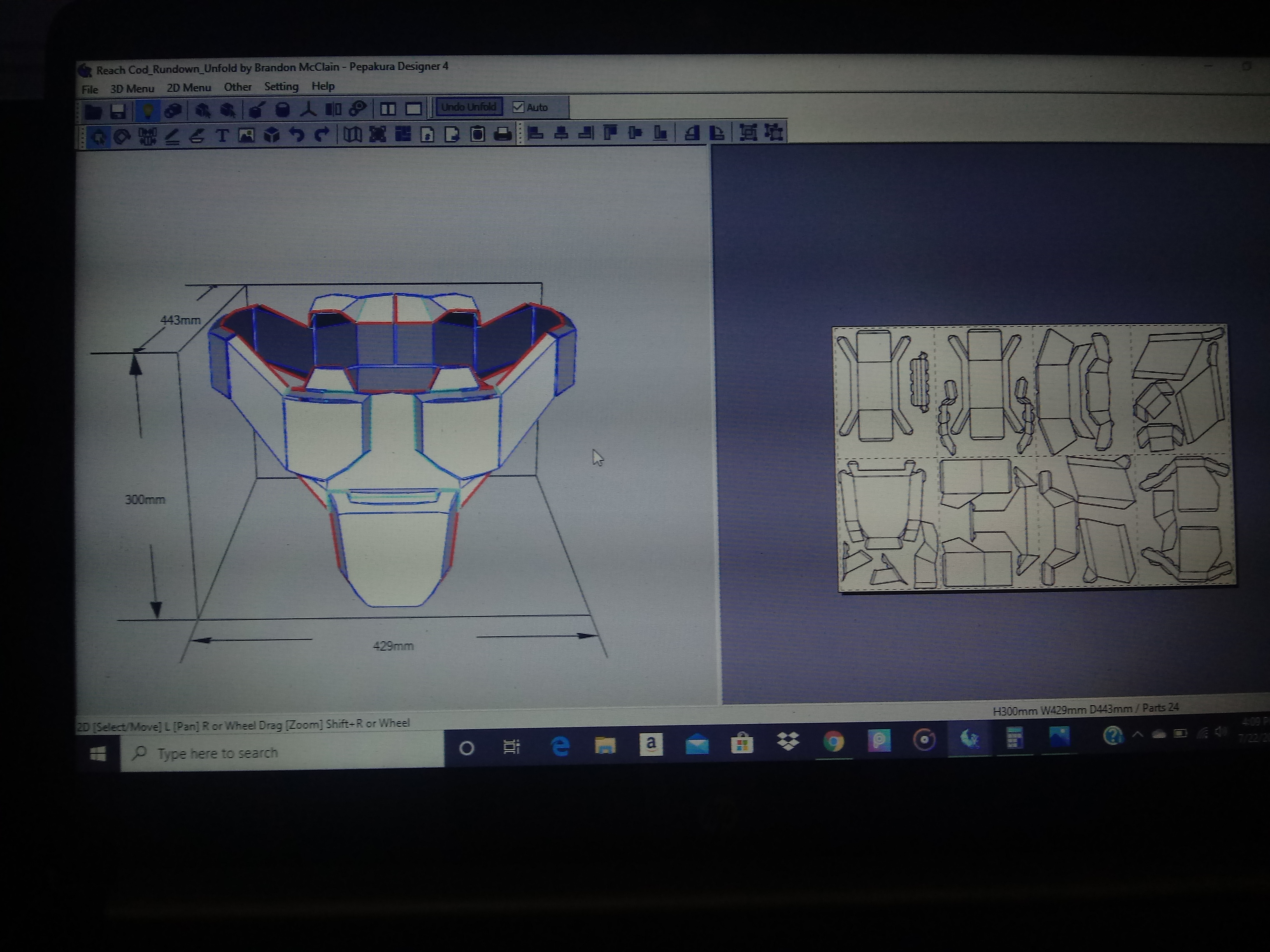Click the align bottom icon
The height and width of the screenshot is (952, 1270).
660,133
